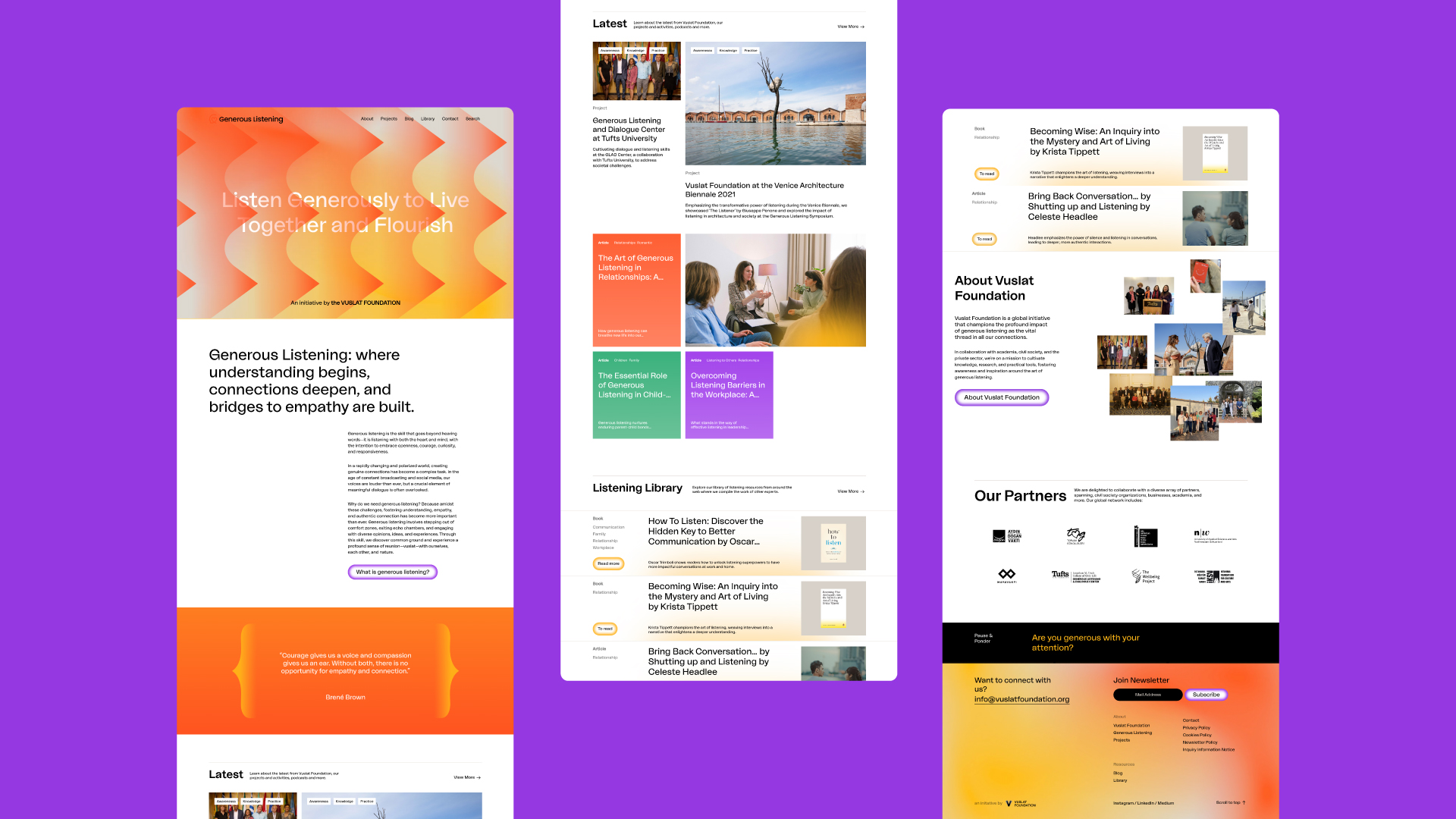Open the LinkedIn footer link
Viewport: 1456px width, 819px height.
pos(1146,803)
